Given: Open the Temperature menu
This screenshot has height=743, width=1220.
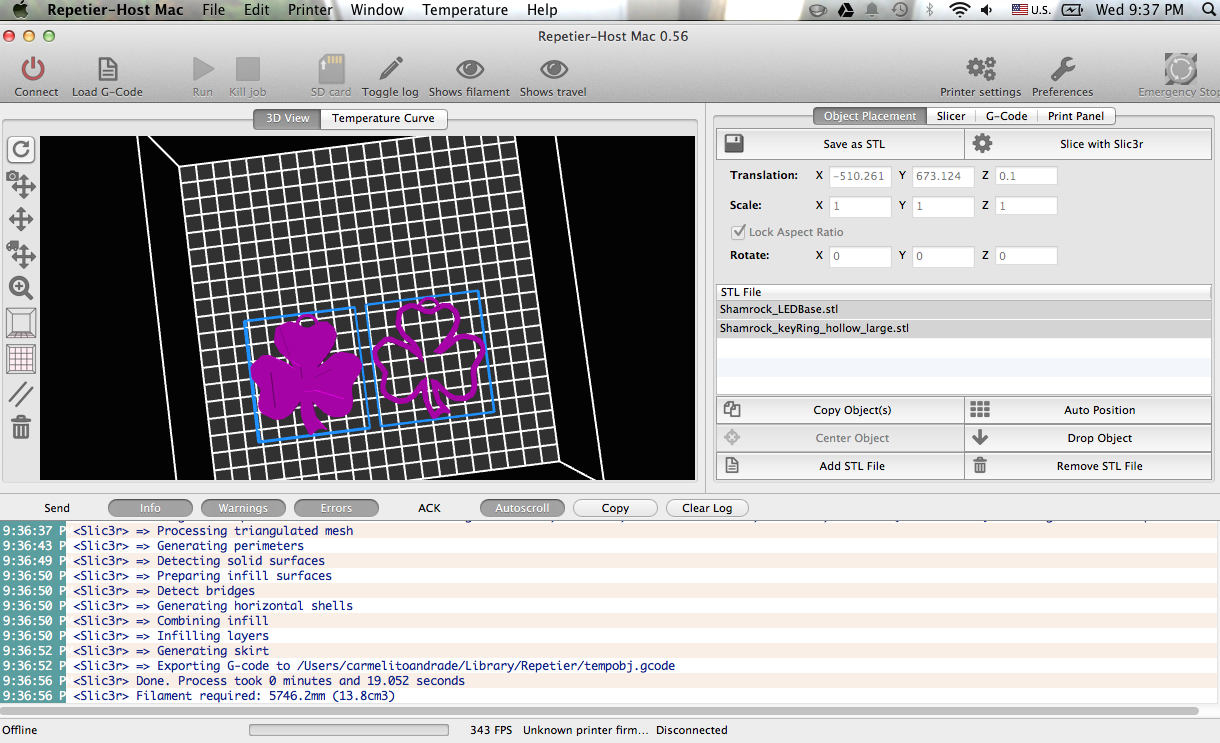Looking at the screenshot, I should [x=465, y=10].
